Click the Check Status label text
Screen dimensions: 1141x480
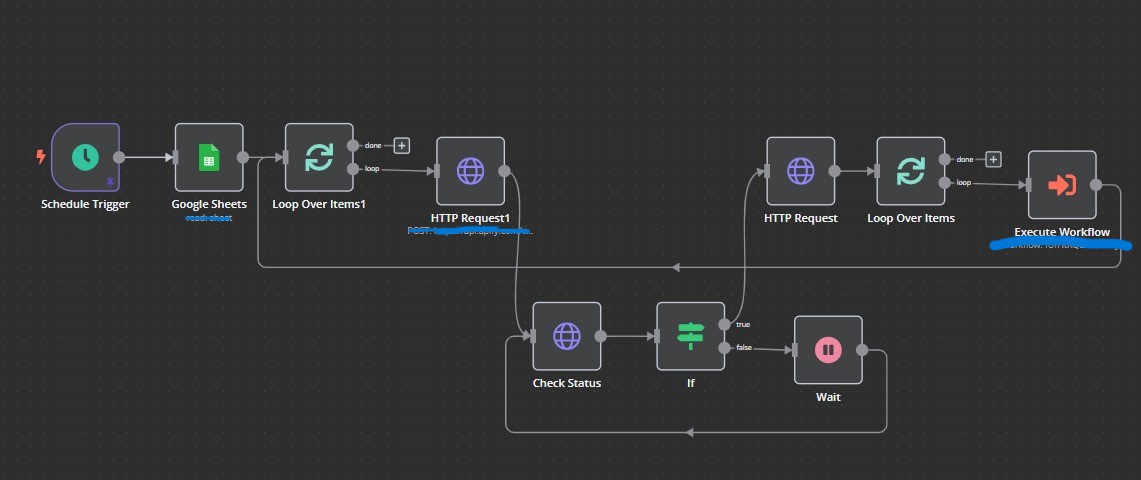tap(567, 383)
